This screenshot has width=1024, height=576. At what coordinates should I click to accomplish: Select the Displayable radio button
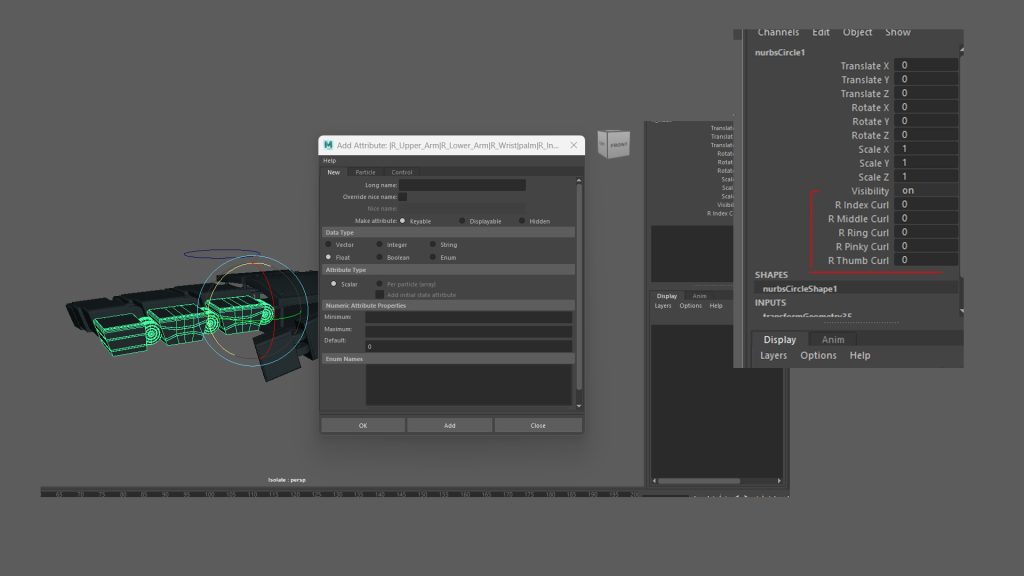(x=462, y=221)
